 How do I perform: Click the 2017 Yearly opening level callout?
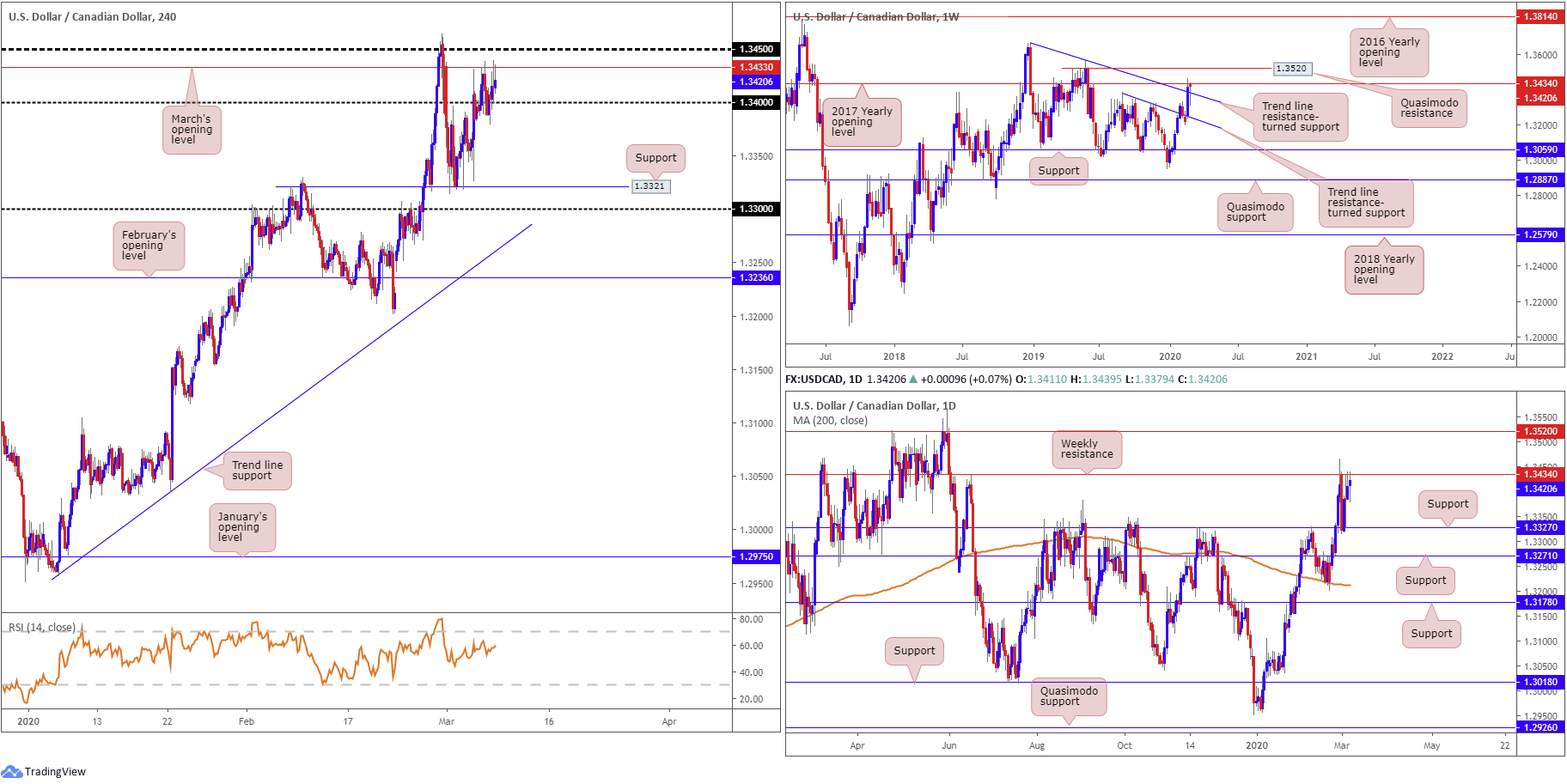(862, 122)
